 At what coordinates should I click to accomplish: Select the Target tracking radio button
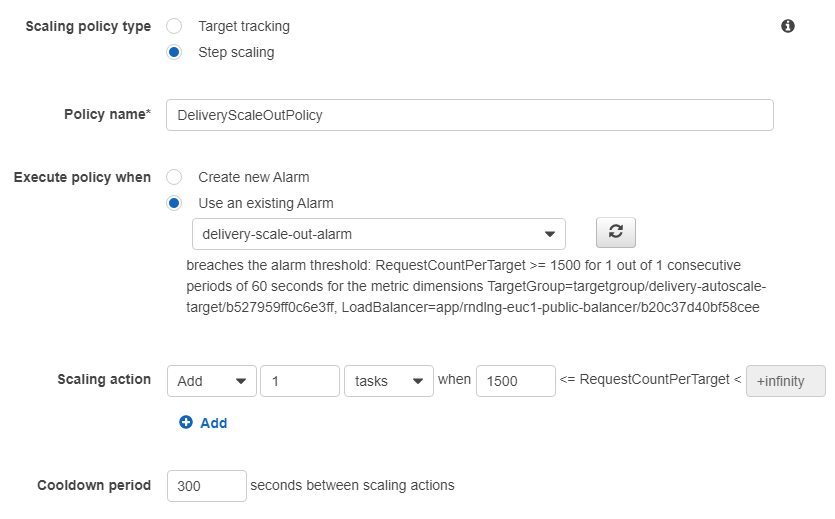[174, 26]
